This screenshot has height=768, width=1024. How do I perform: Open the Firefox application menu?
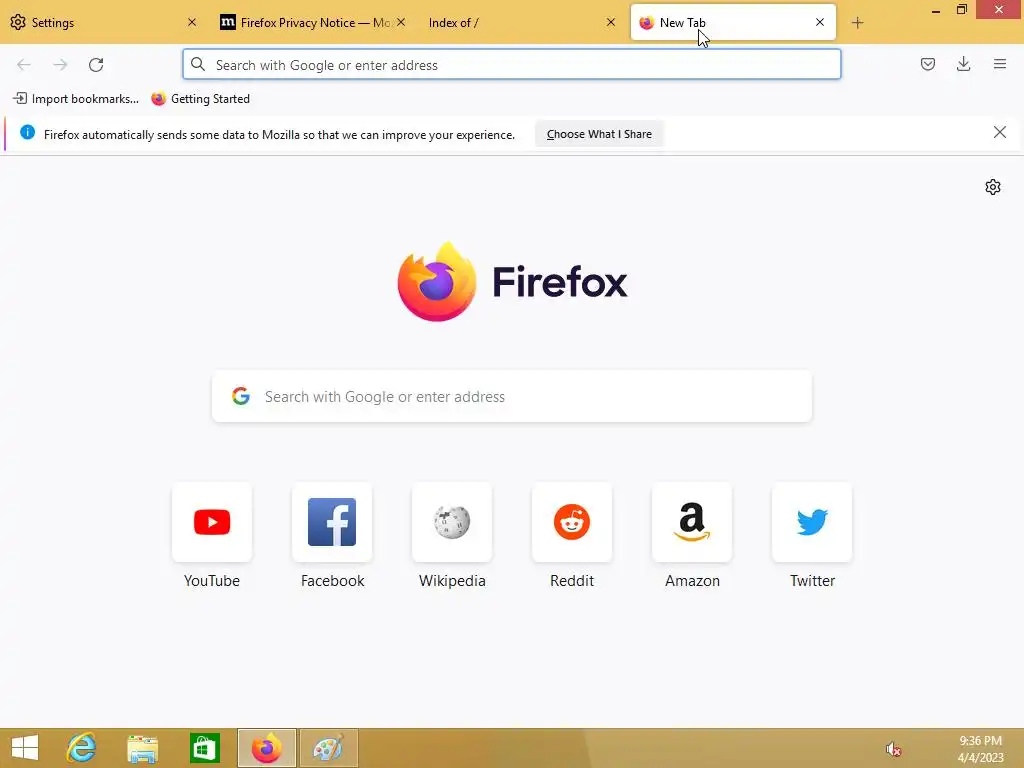[999, 64]
